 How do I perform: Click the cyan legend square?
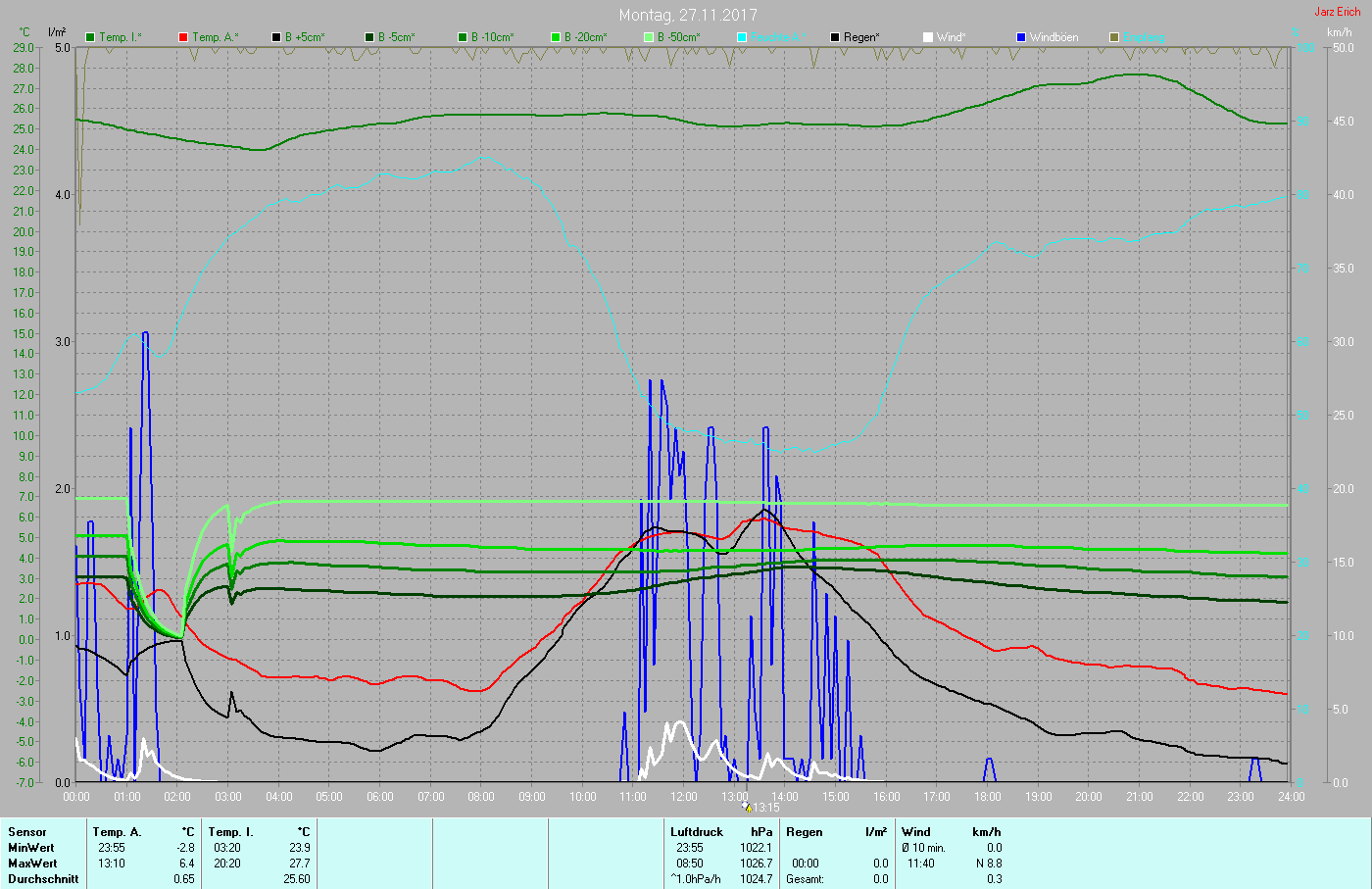click(x=742, y=37)
